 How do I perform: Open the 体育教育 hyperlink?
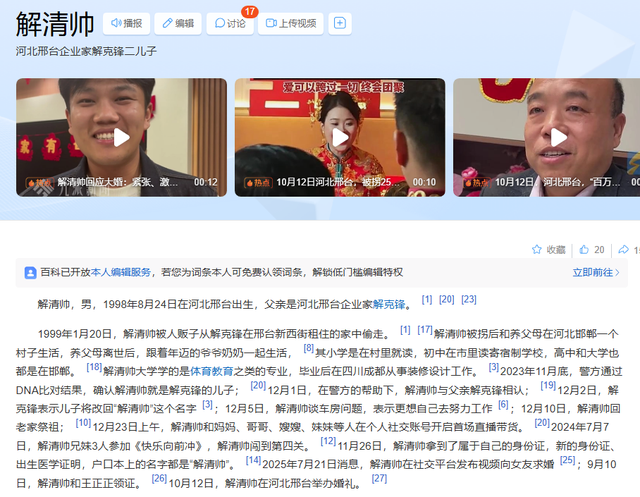(211, 371)
